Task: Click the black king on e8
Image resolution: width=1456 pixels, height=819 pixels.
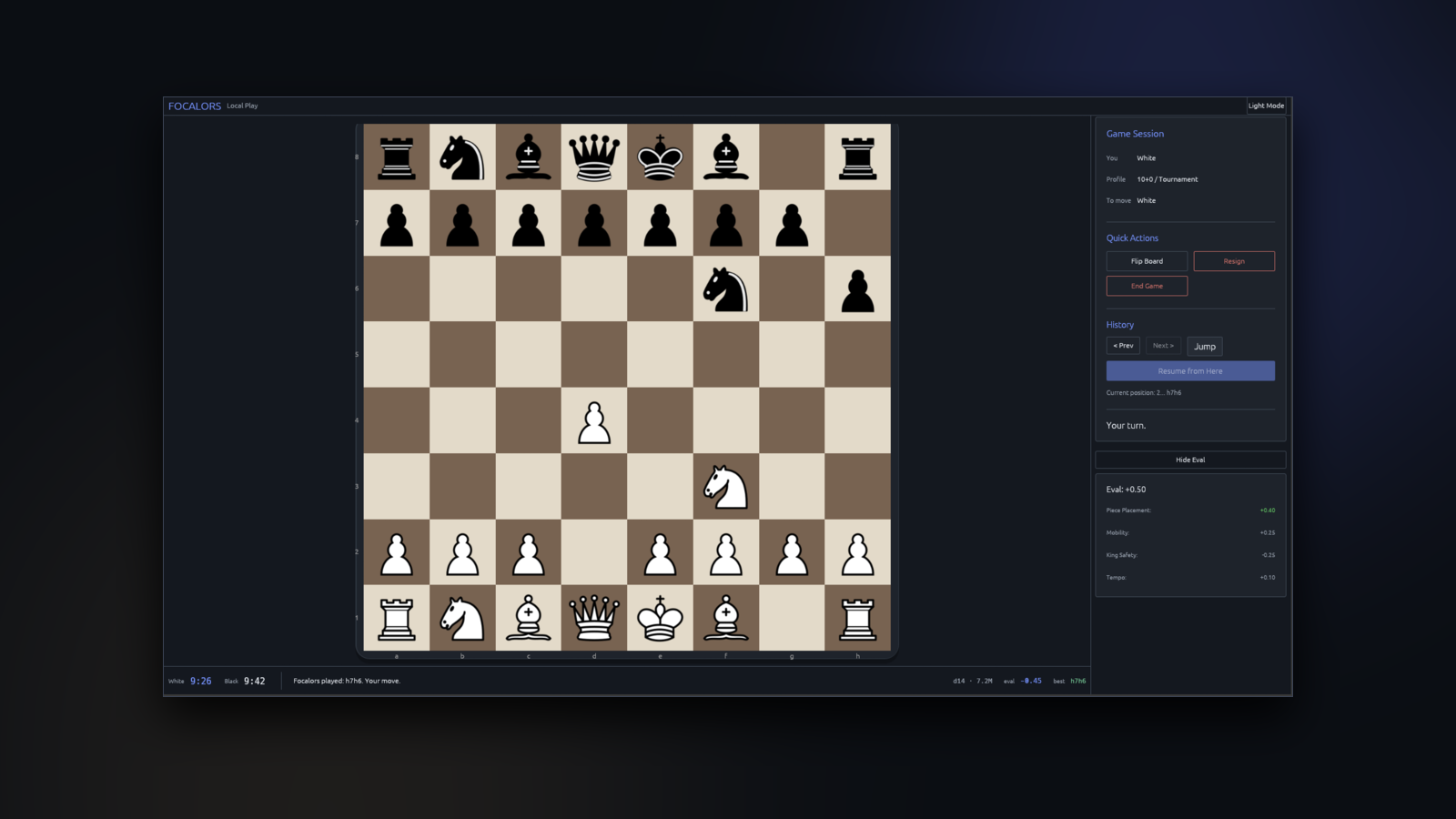Action: [x=660, y=157]
